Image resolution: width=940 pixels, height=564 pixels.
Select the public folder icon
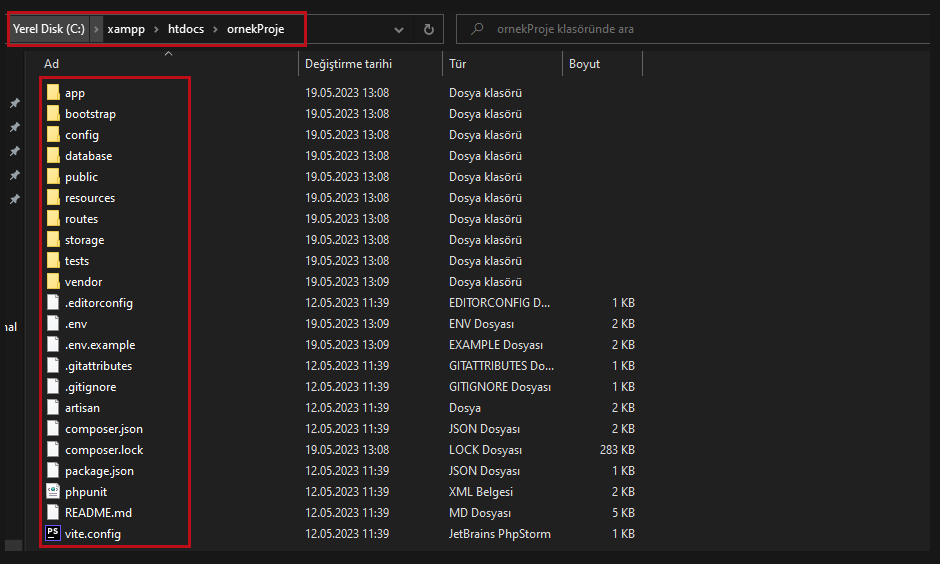53,176
